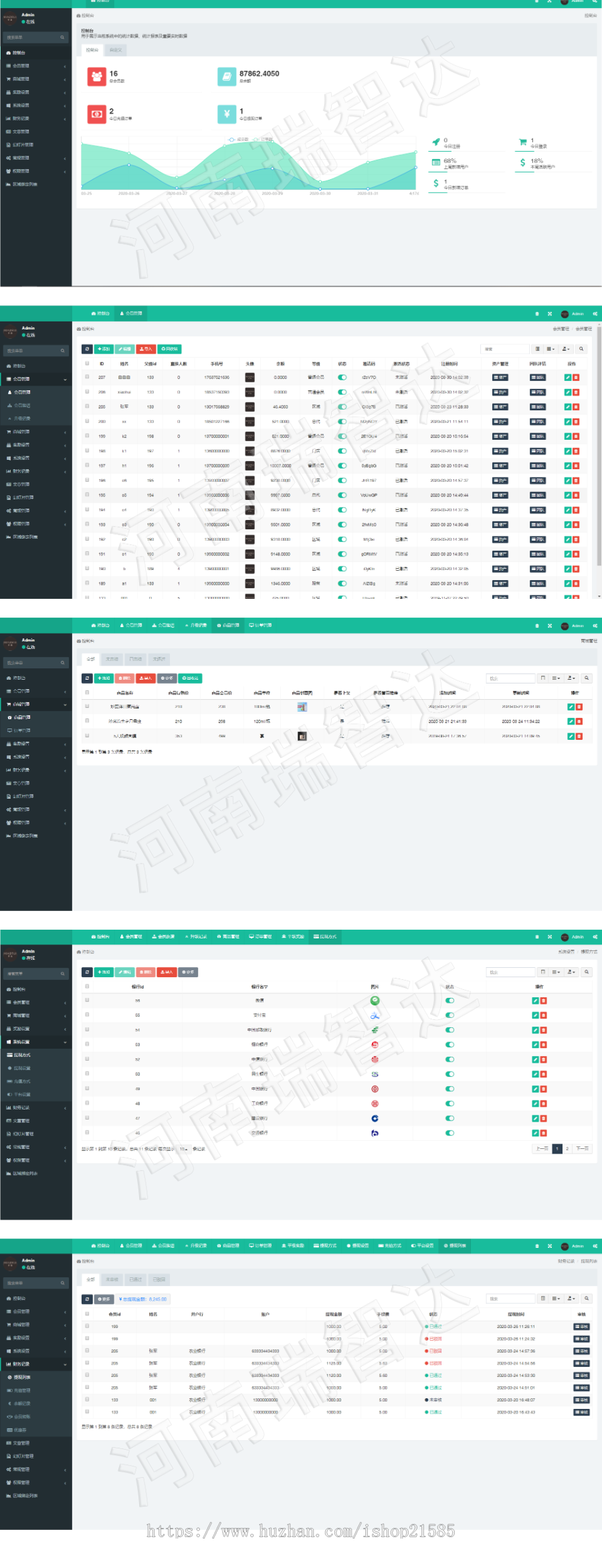602x1568 pixels.
Task: Click the green edit icon for bank id 55
Action: pyautogui.click(x=535, y=1001)
